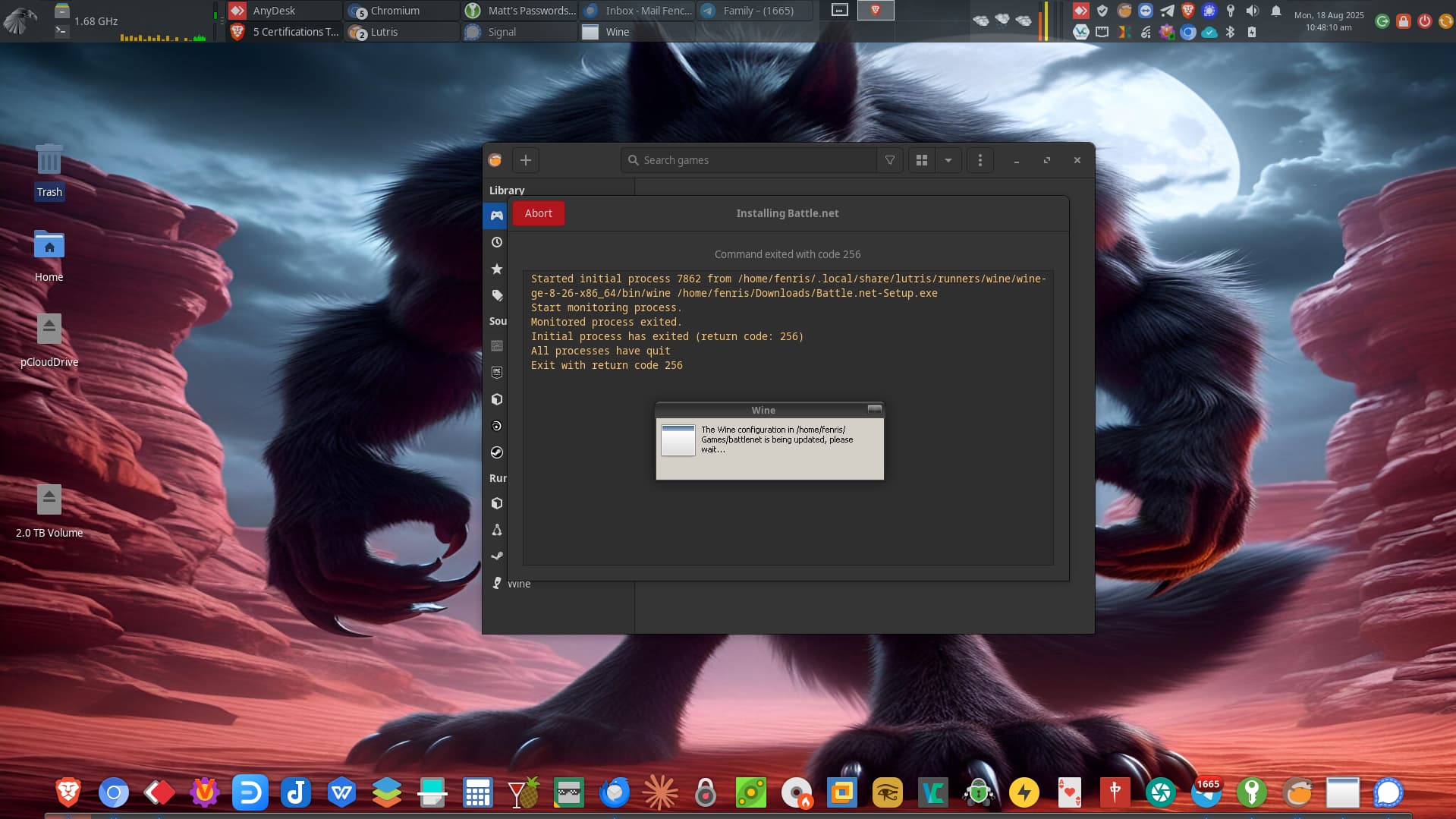Image resolution: width=1456 pixels, height=819 pixels.
Task: Click the log line "All processes have quit"
Action: point(600,351)
